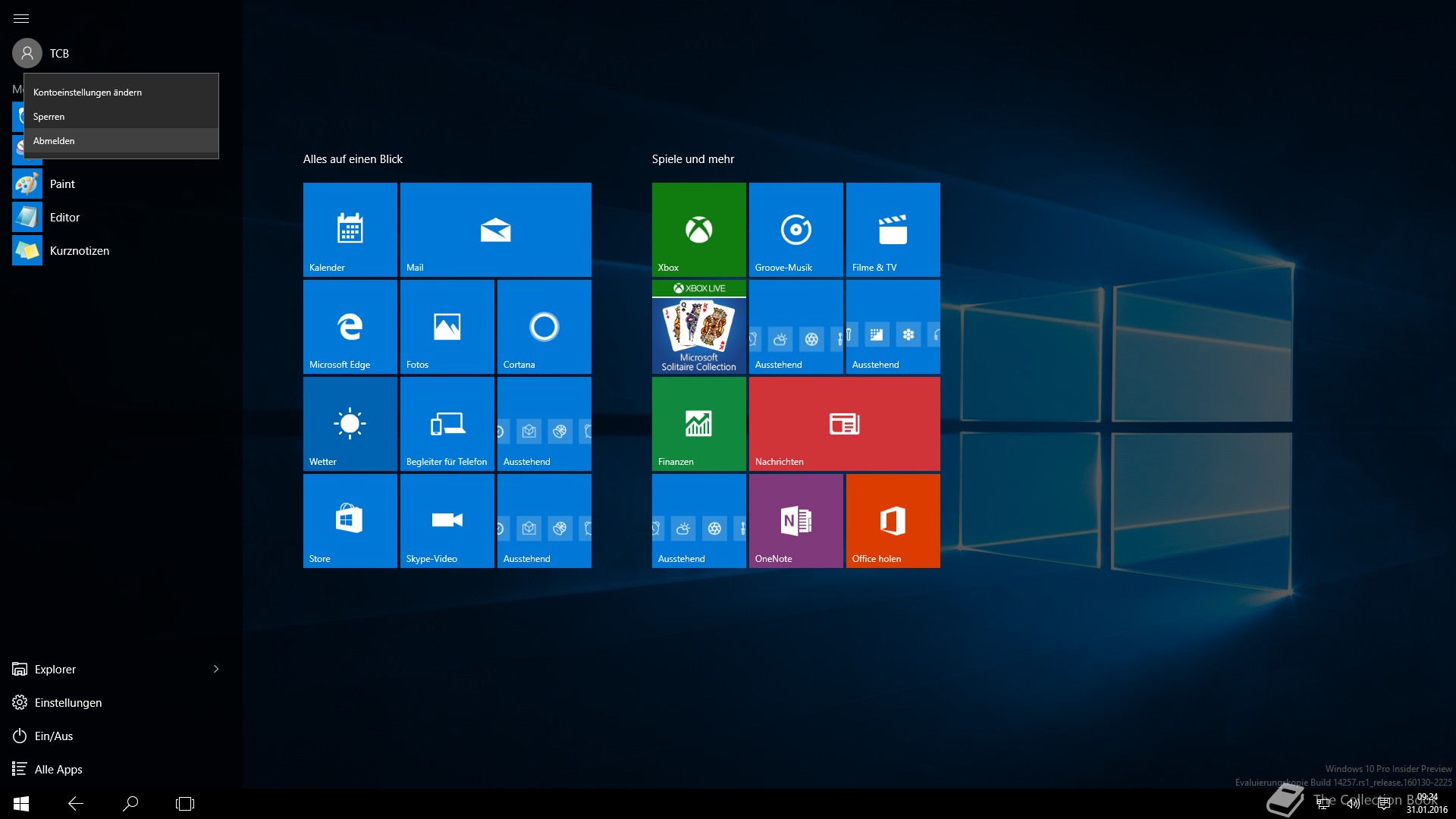1456x819 pixels.
Task: Select Kontoeinstellungen ändern
Action: [x=121, y=93]
